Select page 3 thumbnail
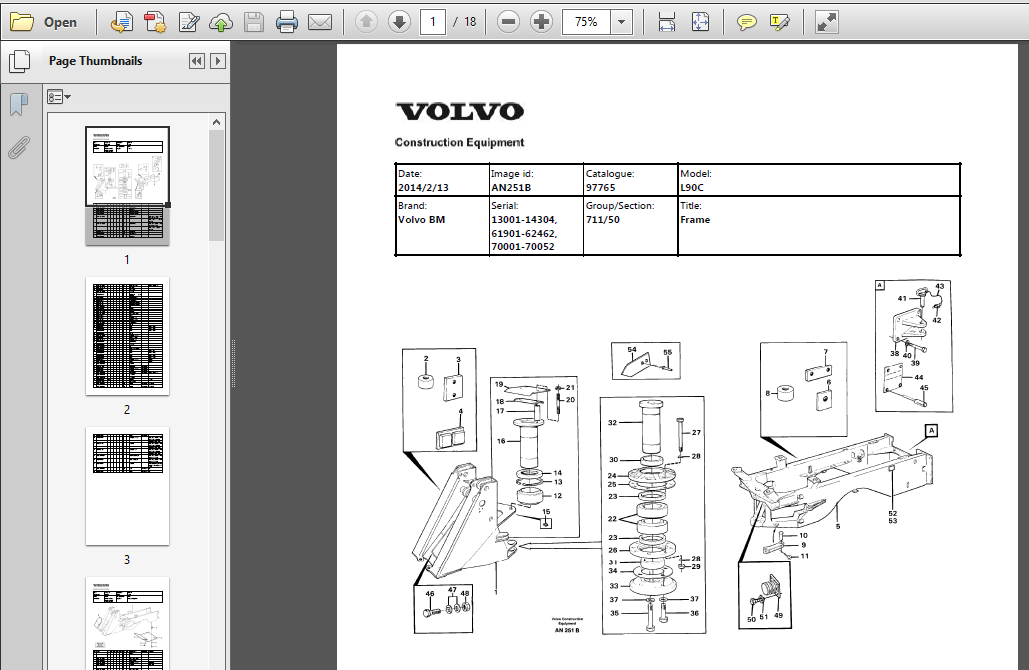The width and height of the screenshot is (1029, 670). click(127, 486)
